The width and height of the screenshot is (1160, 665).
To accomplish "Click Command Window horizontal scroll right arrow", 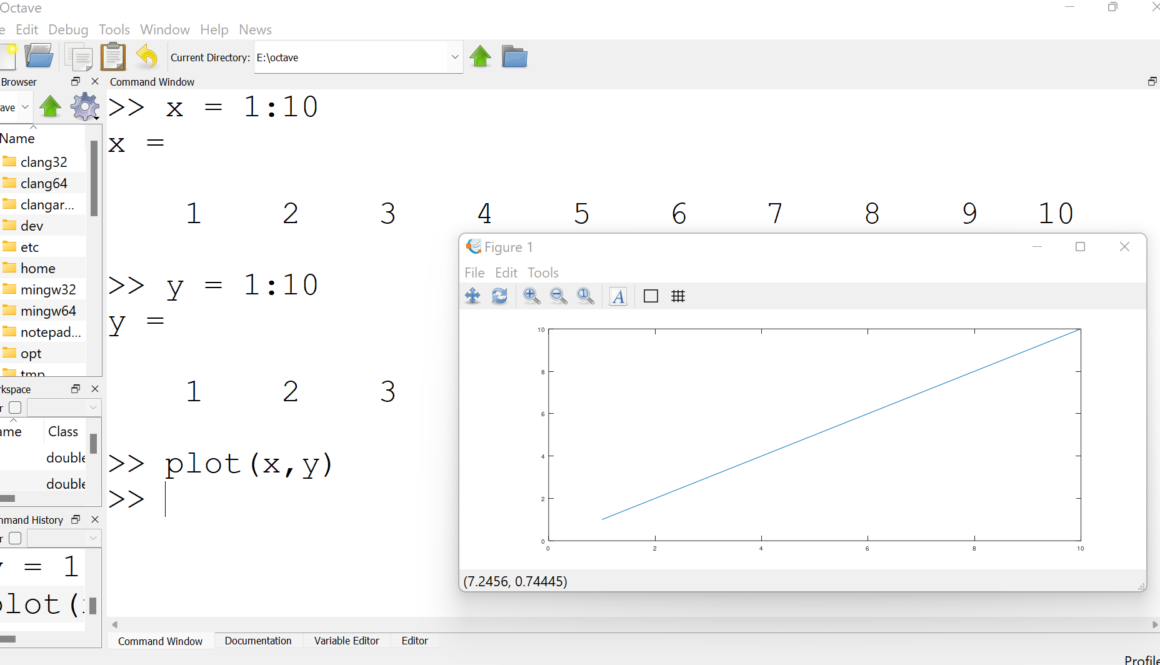I will (x=1154, y=625).
